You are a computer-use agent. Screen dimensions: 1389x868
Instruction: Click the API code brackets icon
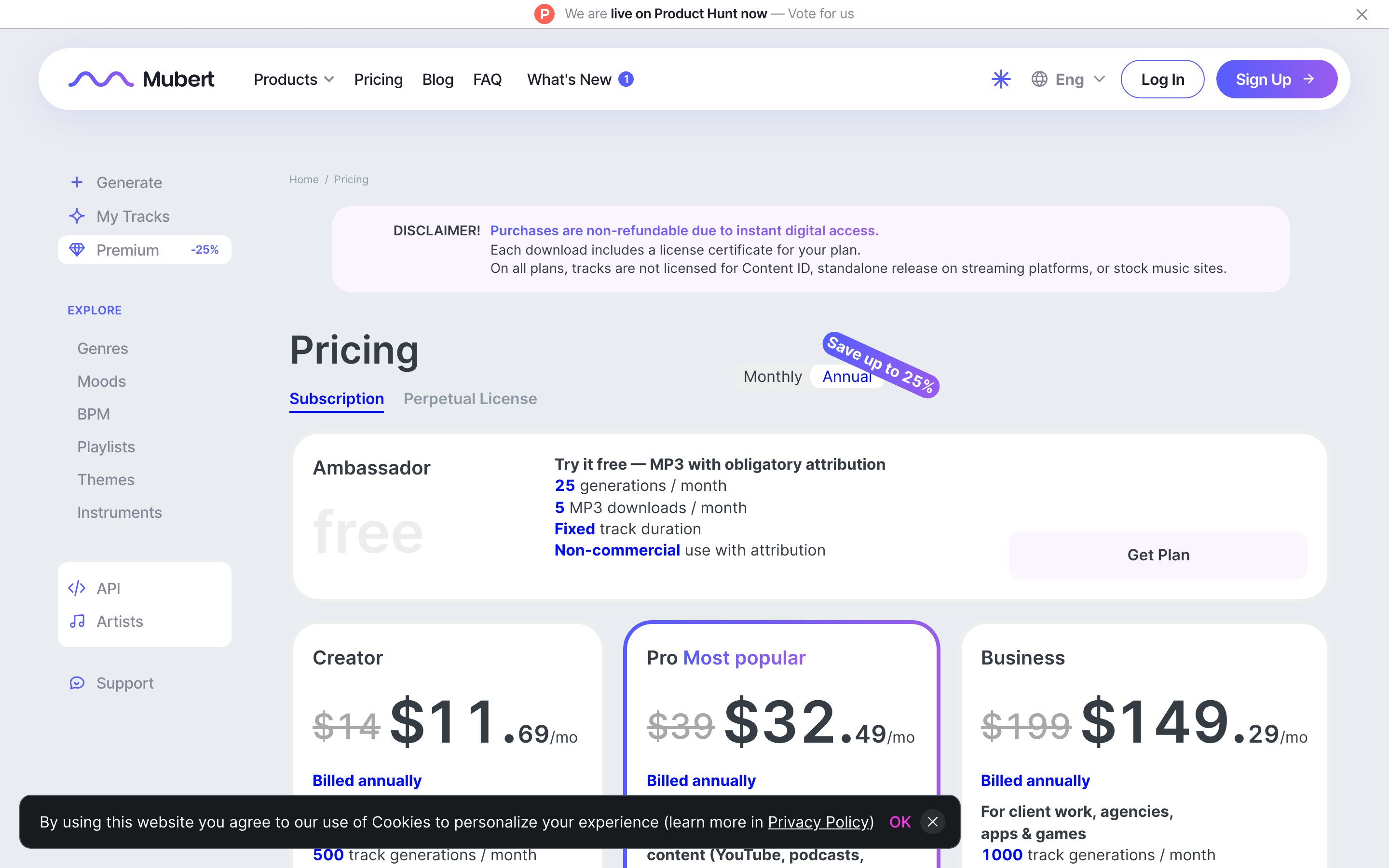click(x=77, y=588)
